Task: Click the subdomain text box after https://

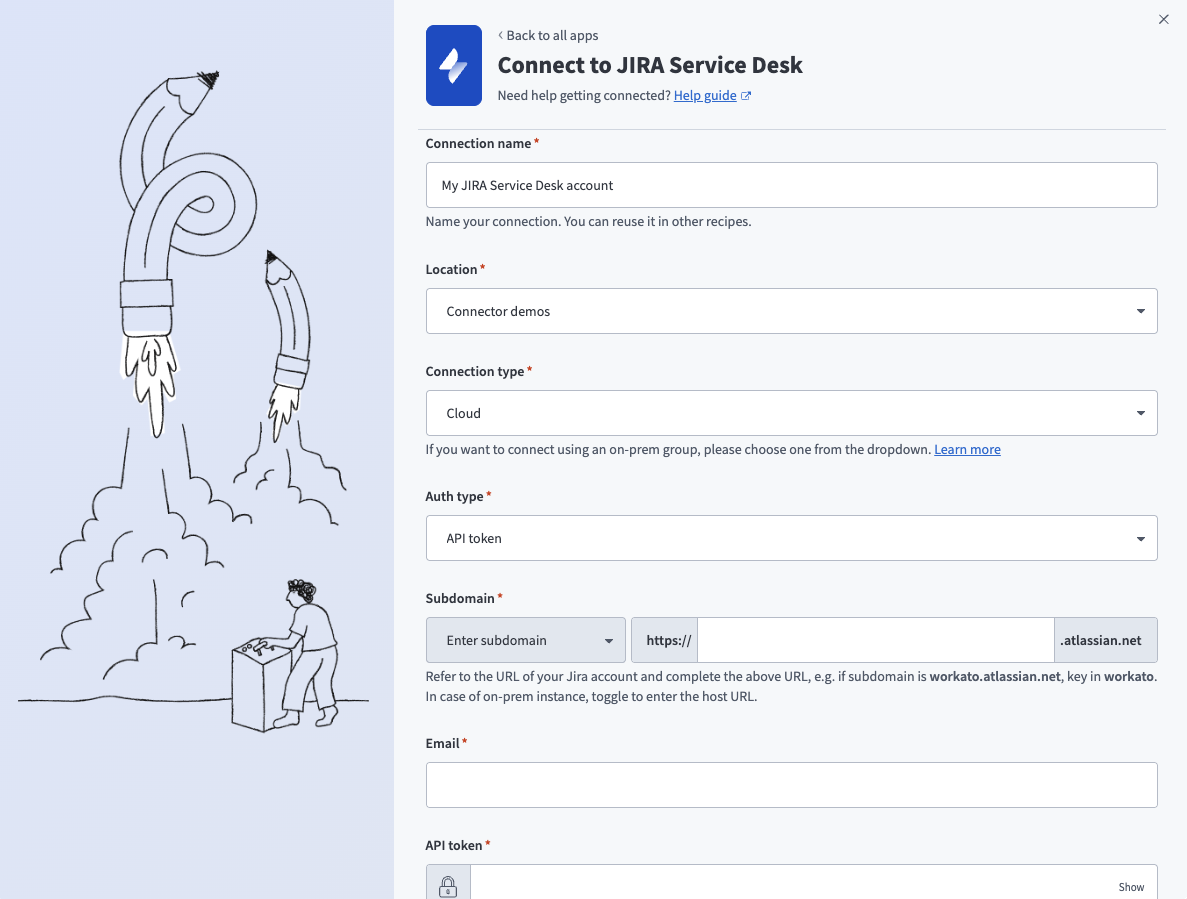Action: tap(875, 640)
